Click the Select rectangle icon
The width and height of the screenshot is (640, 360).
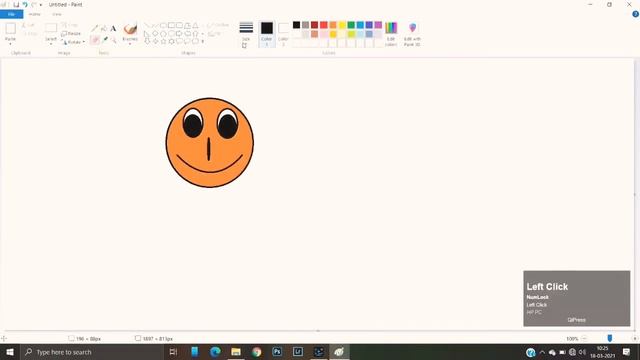point(51,28)
